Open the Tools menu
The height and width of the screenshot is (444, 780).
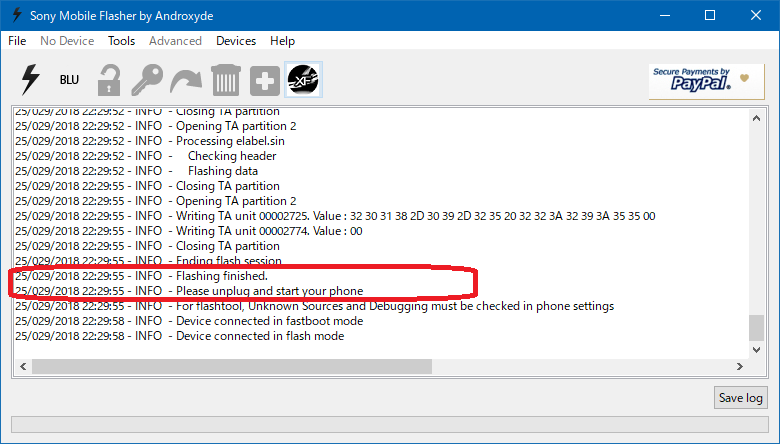point(121,41)
